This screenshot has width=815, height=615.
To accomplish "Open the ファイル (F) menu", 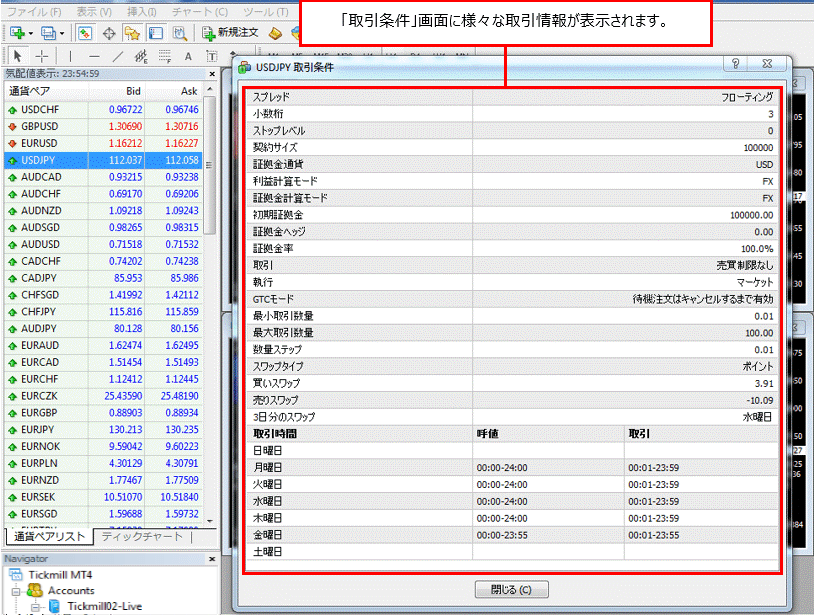I will 35,11.
